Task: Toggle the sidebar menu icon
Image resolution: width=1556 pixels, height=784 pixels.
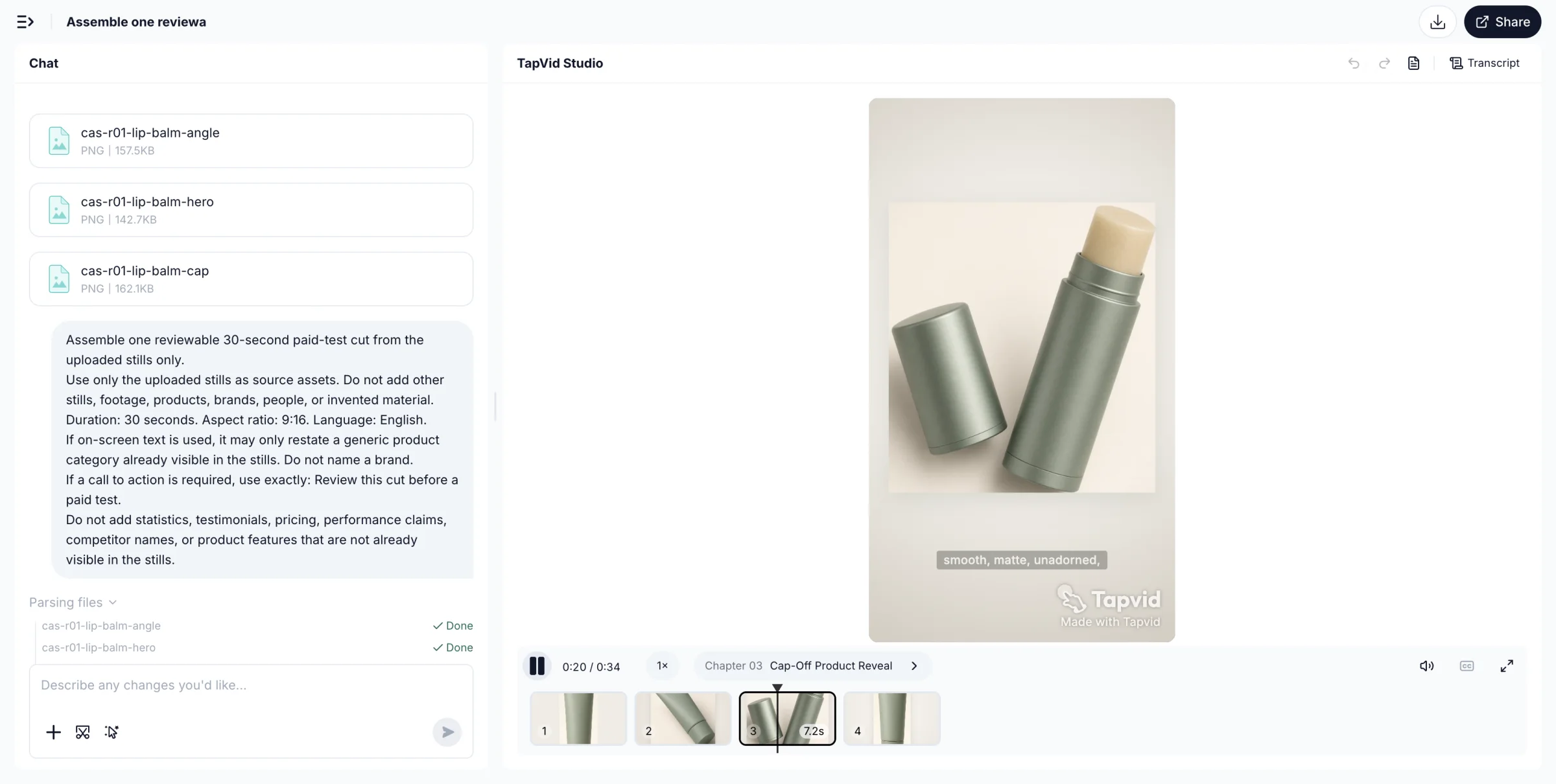Action: 25,22
